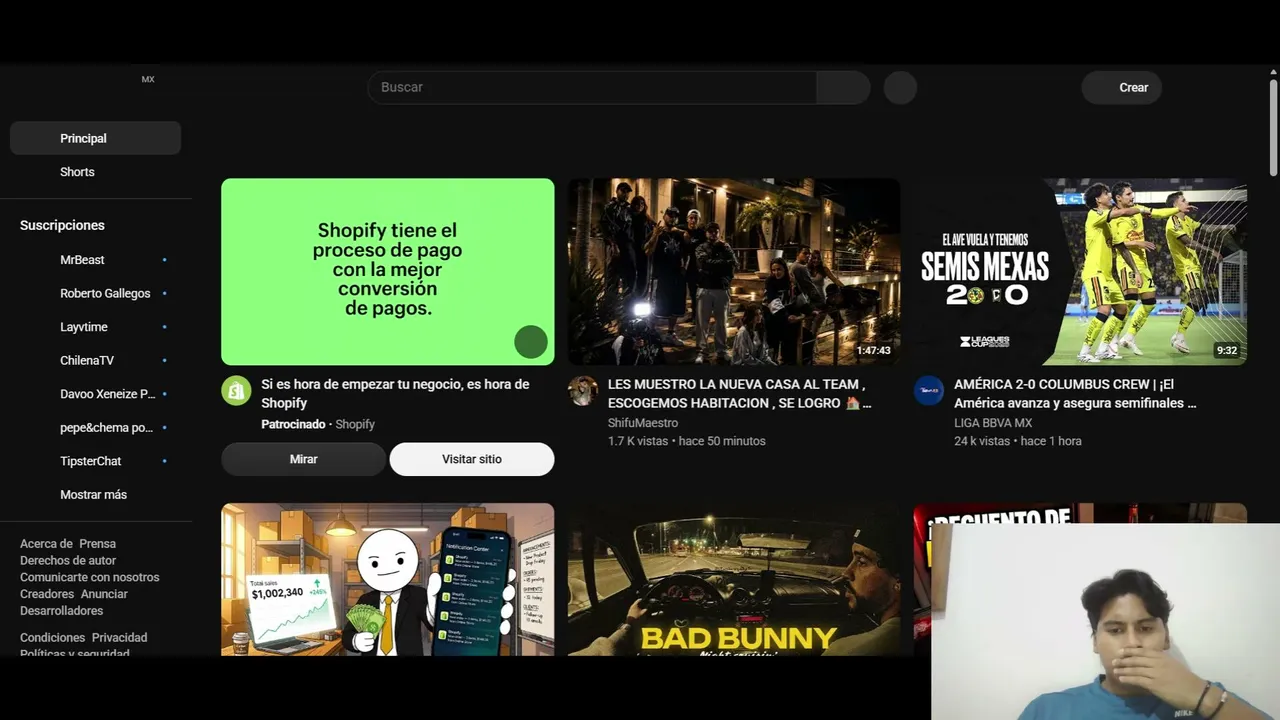Open the Prensa footer link
The width and height of the screenshot is (1280, 720).
click(98, 544)
